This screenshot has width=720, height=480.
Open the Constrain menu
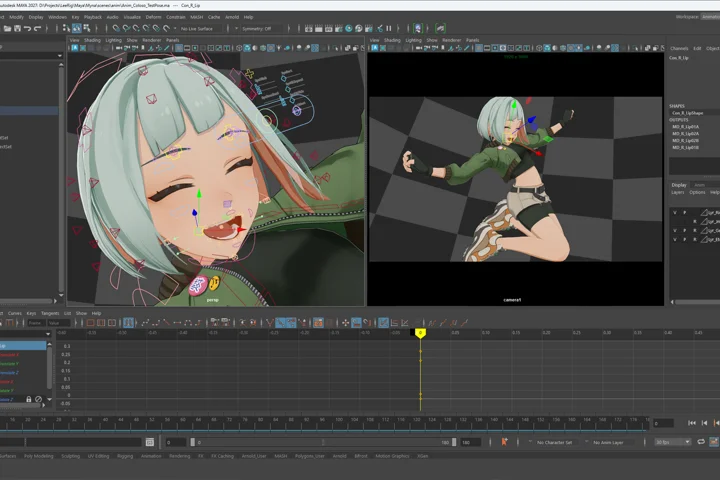pyautogui.click(x=175, y=17)
